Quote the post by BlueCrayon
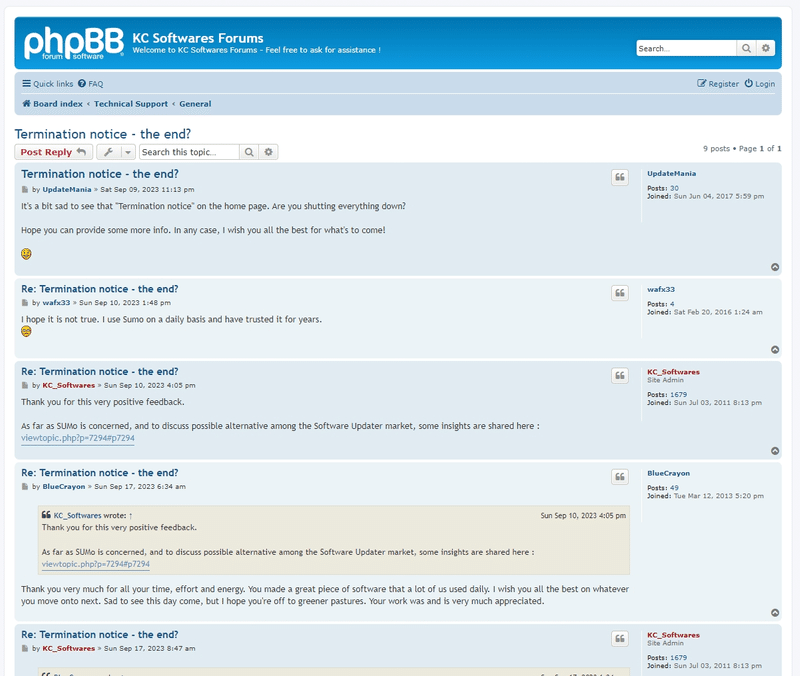This screenshot has height=676, width=800. (x=619, y=477)
